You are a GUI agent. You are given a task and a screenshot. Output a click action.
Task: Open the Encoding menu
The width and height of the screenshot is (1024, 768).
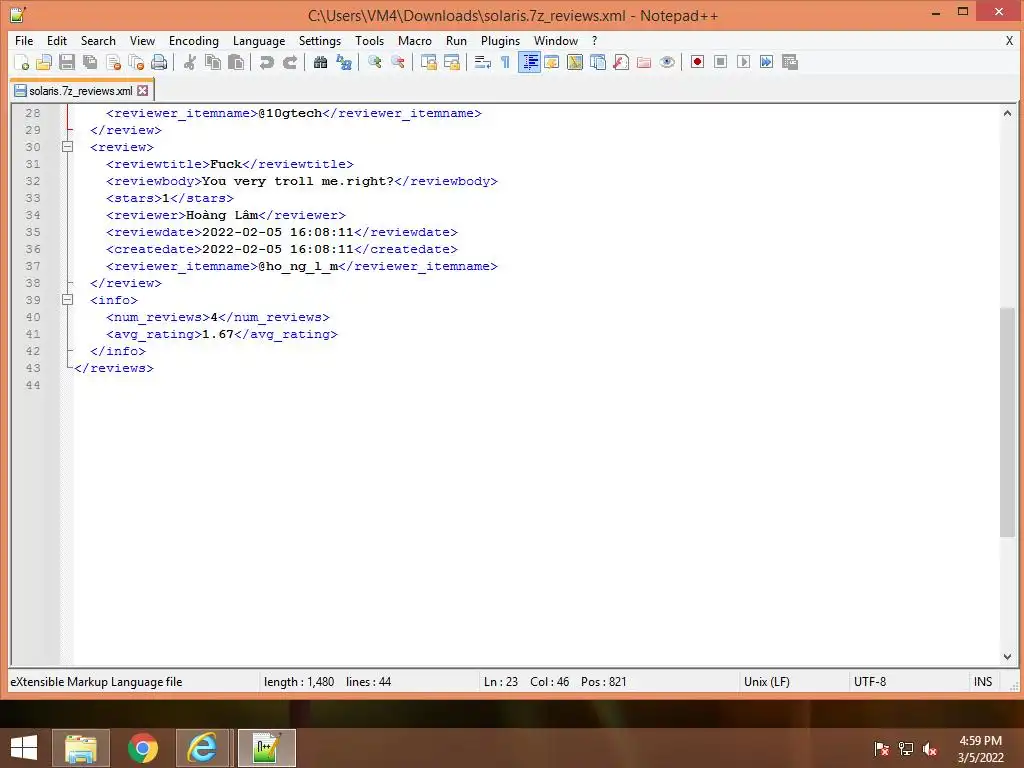coord(194,40)
